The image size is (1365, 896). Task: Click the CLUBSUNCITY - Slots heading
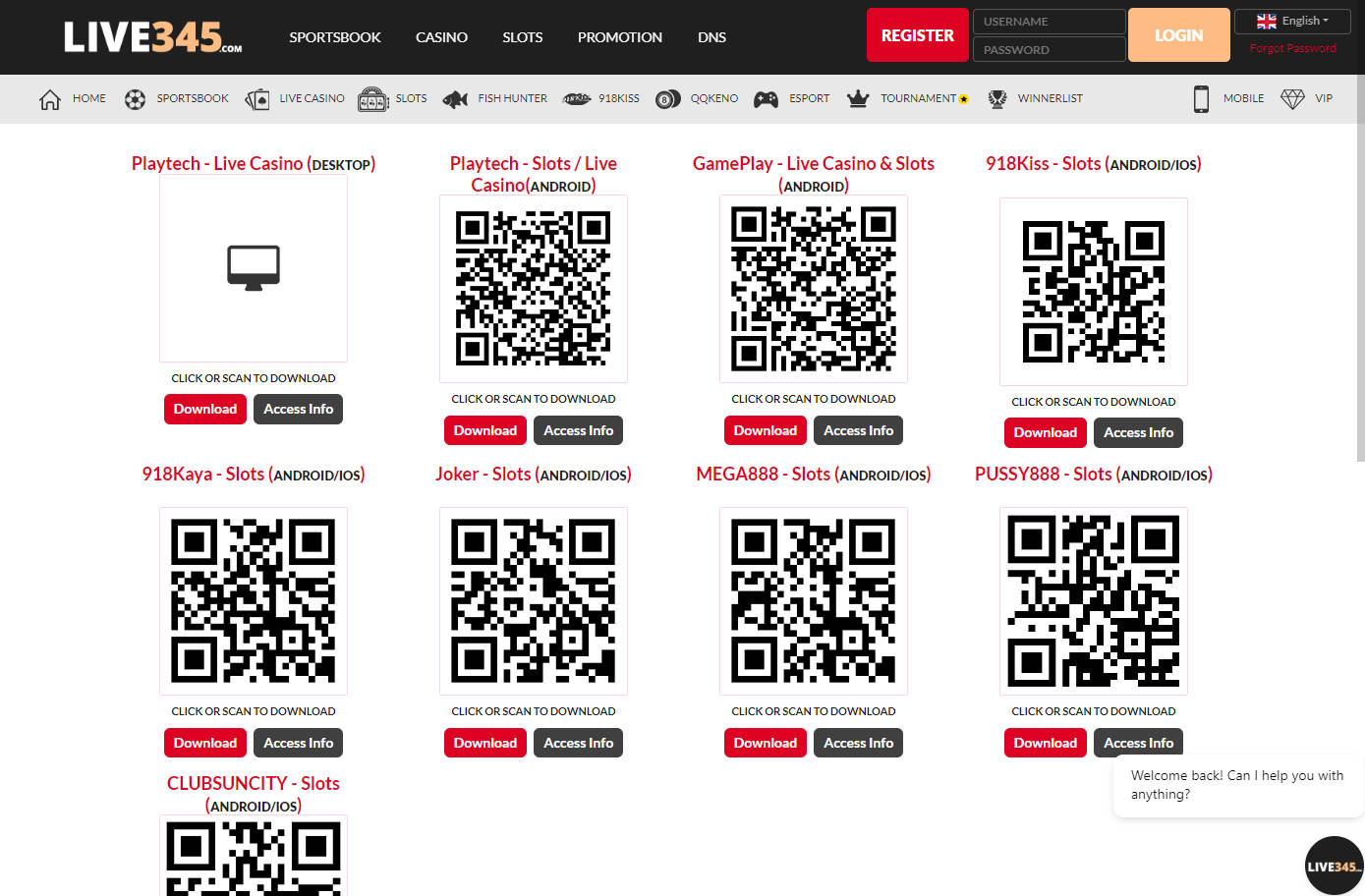pos(254,794)
